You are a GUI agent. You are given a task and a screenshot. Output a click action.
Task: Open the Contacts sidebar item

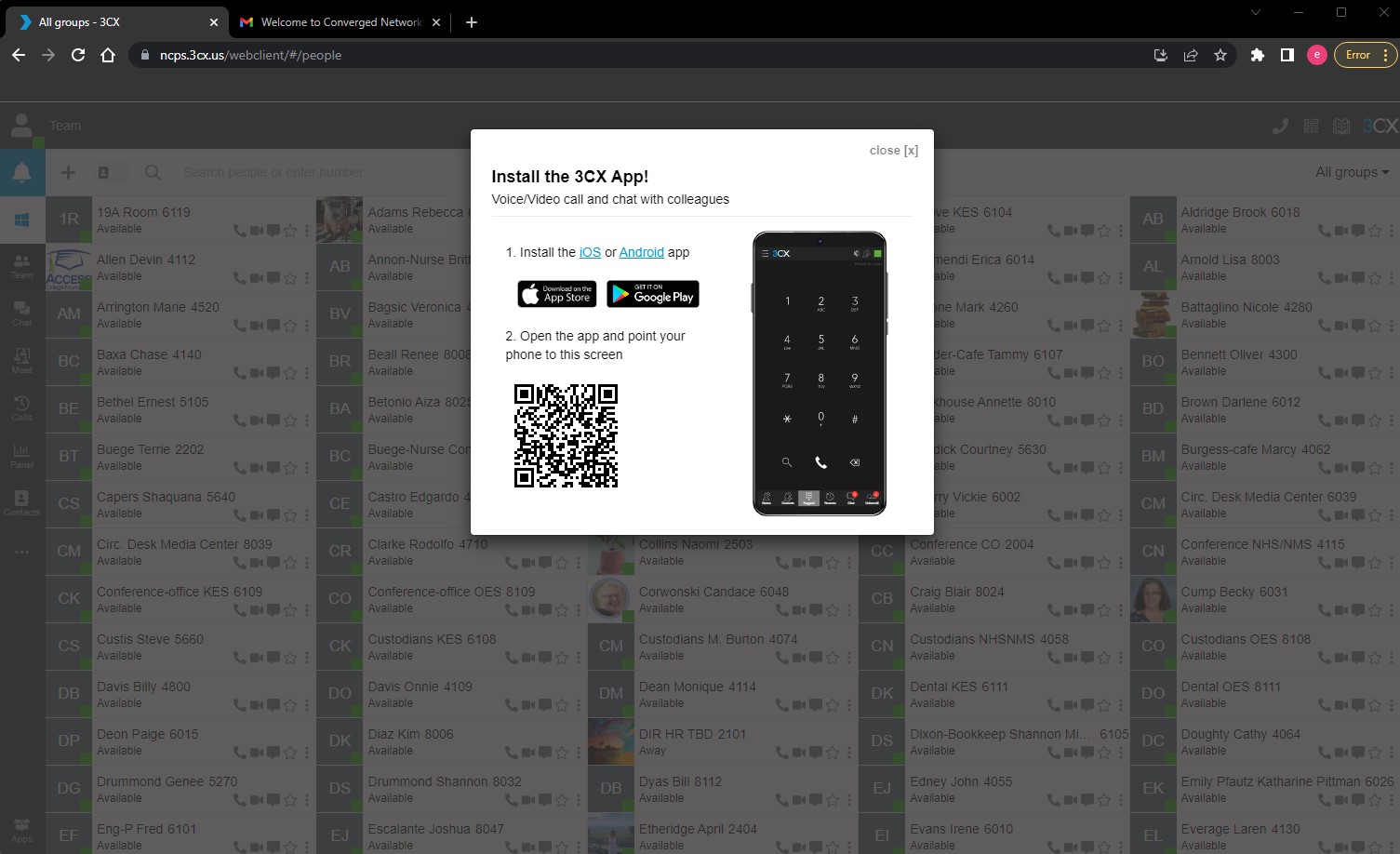pos(22,504)
